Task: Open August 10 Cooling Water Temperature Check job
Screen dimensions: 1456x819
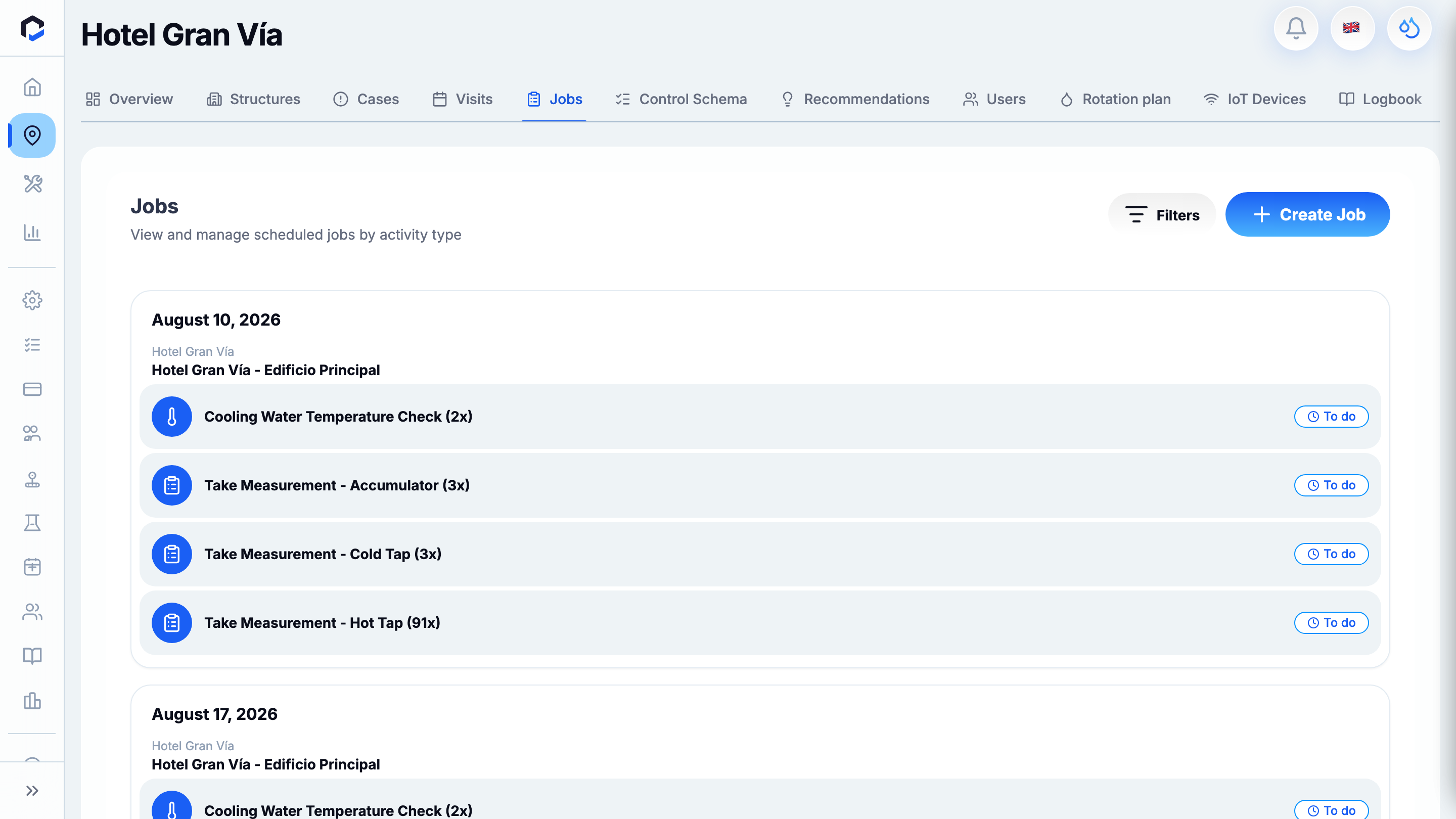Action: 760,417
